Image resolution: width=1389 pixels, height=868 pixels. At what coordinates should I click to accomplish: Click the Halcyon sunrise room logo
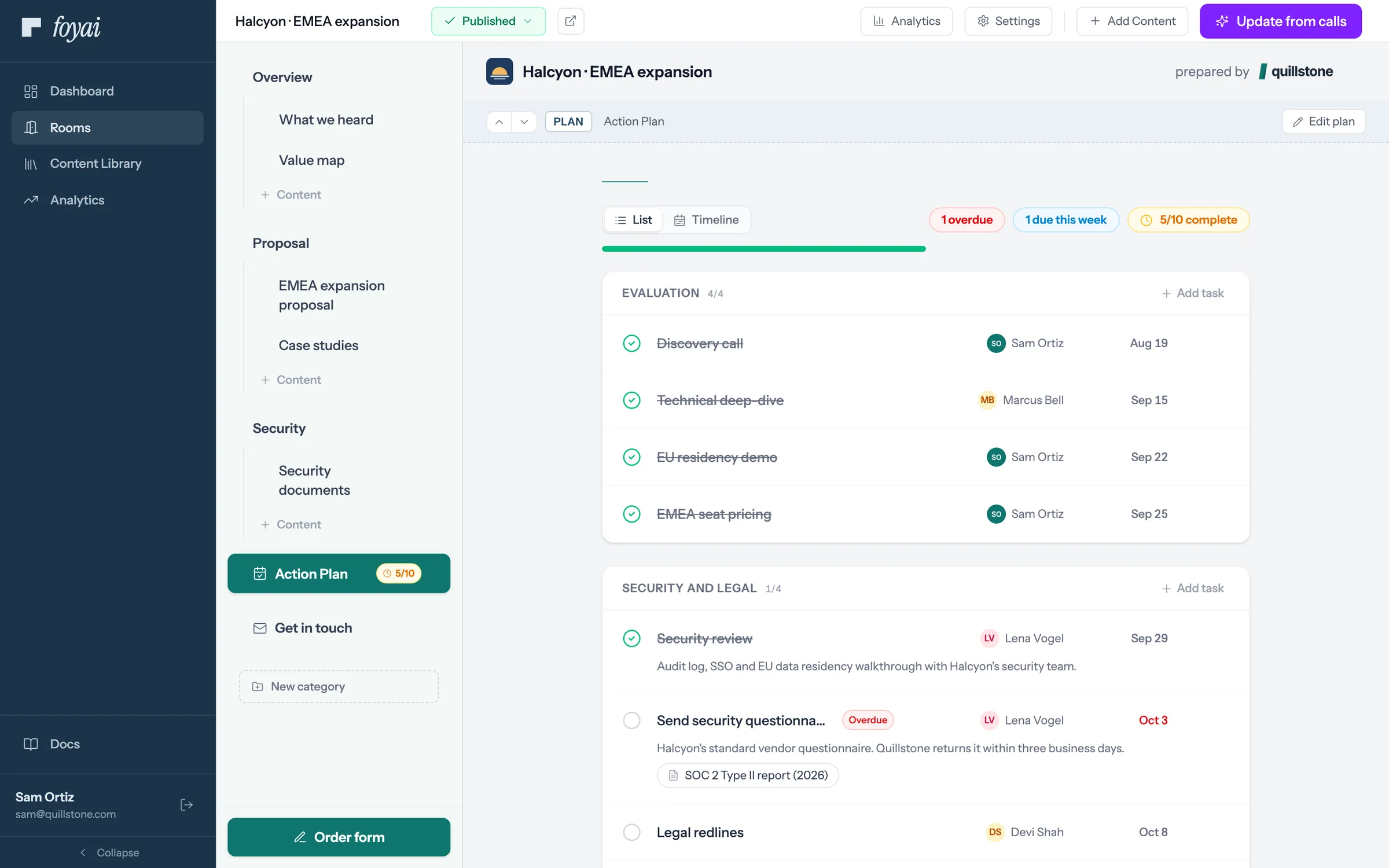[x=499, y=72]
